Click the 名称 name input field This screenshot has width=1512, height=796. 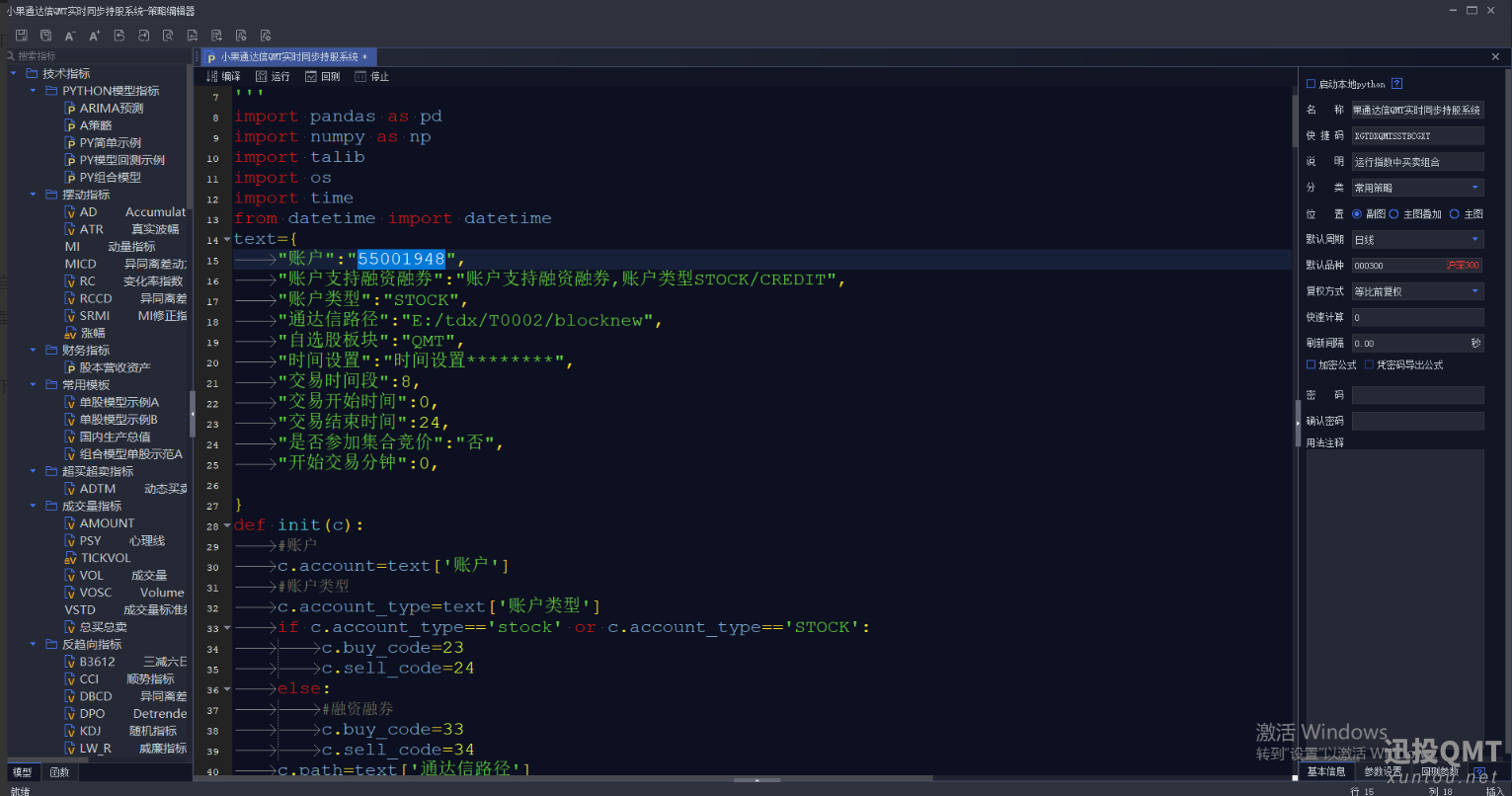tap(1417, 110)
